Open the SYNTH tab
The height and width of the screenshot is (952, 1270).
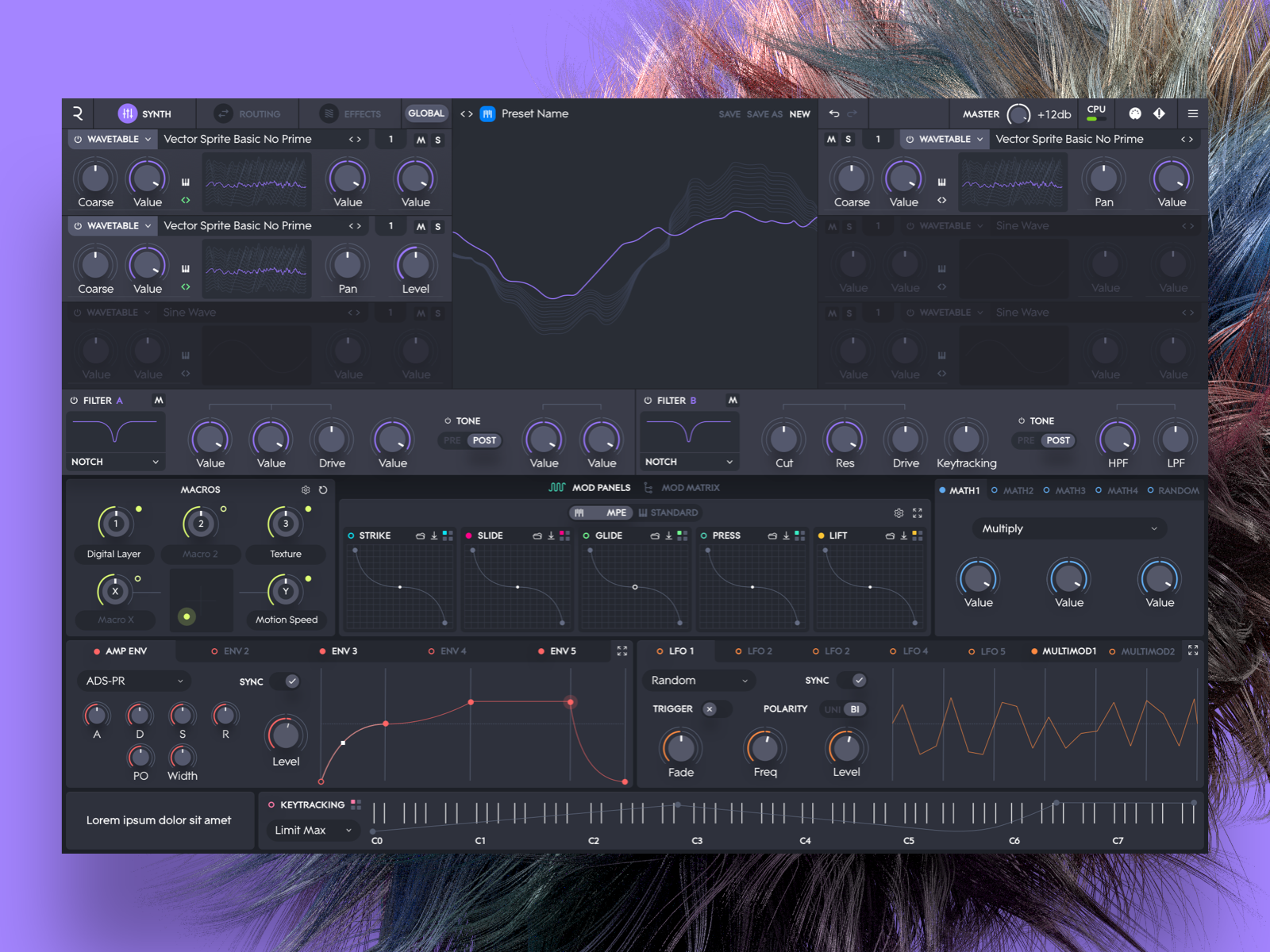click(144, 113)
